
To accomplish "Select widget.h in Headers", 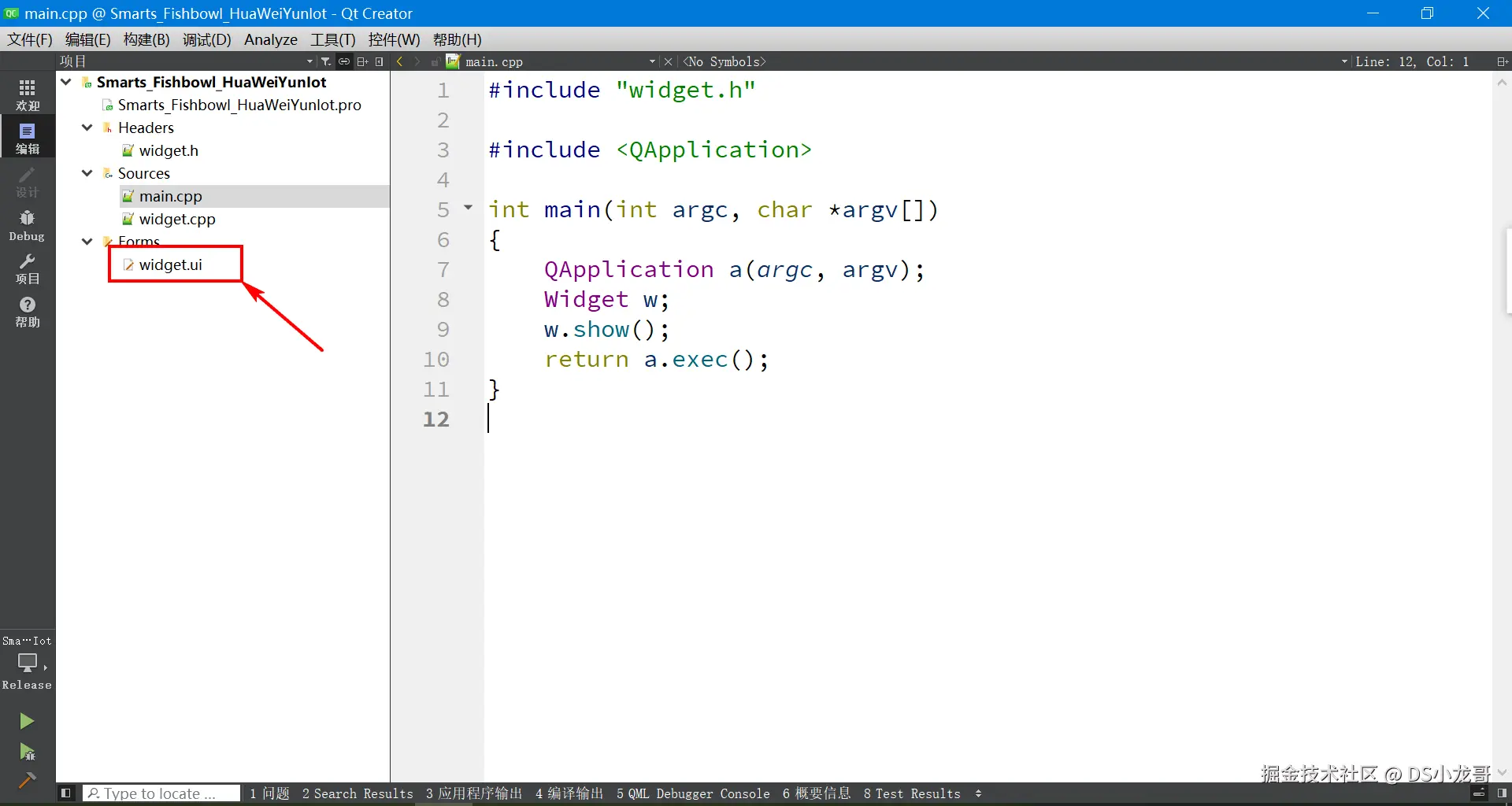I will (169, 150).
